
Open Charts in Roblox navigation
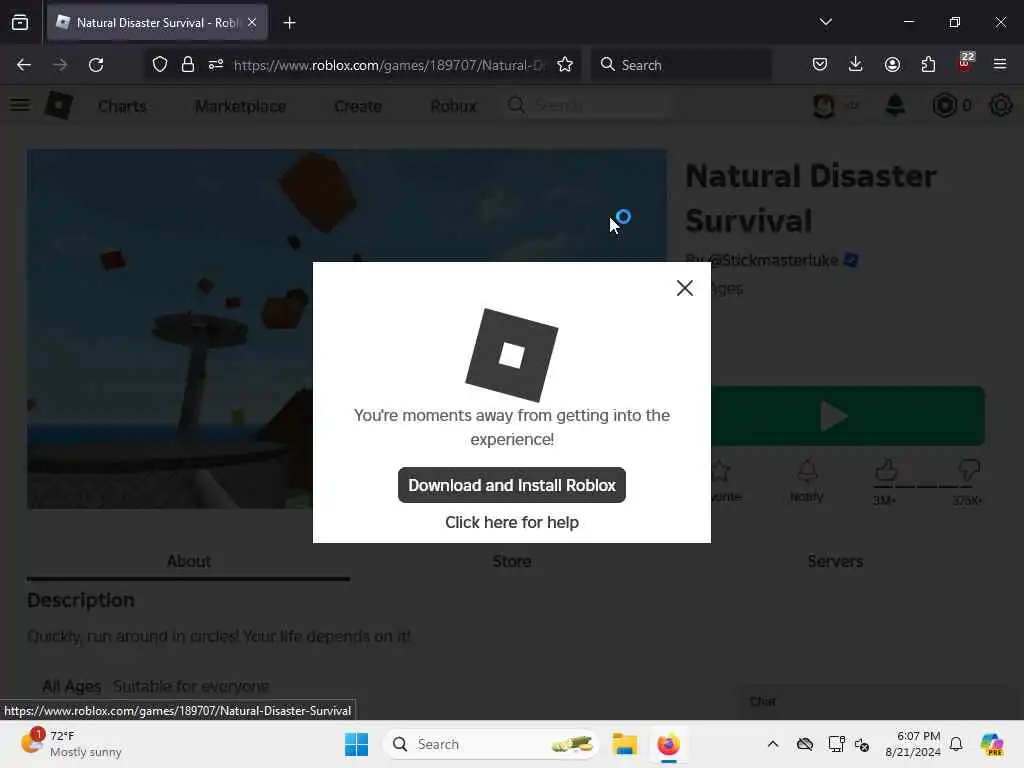tap(122, 106)
